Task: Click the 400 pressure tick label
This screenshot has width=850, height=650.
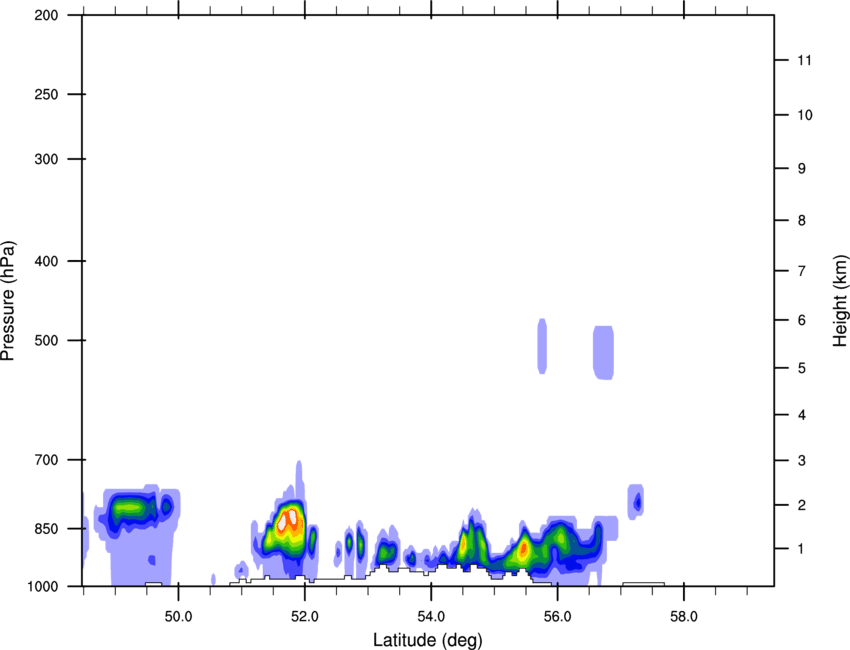Action: pyautogui.click(x=46, y=261)
